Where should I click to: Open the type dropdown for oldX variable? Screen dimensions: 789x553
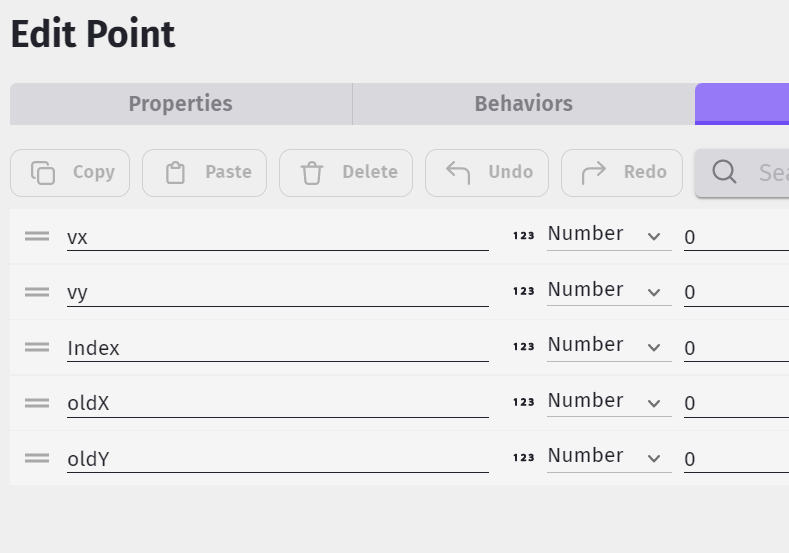point(609,403)
